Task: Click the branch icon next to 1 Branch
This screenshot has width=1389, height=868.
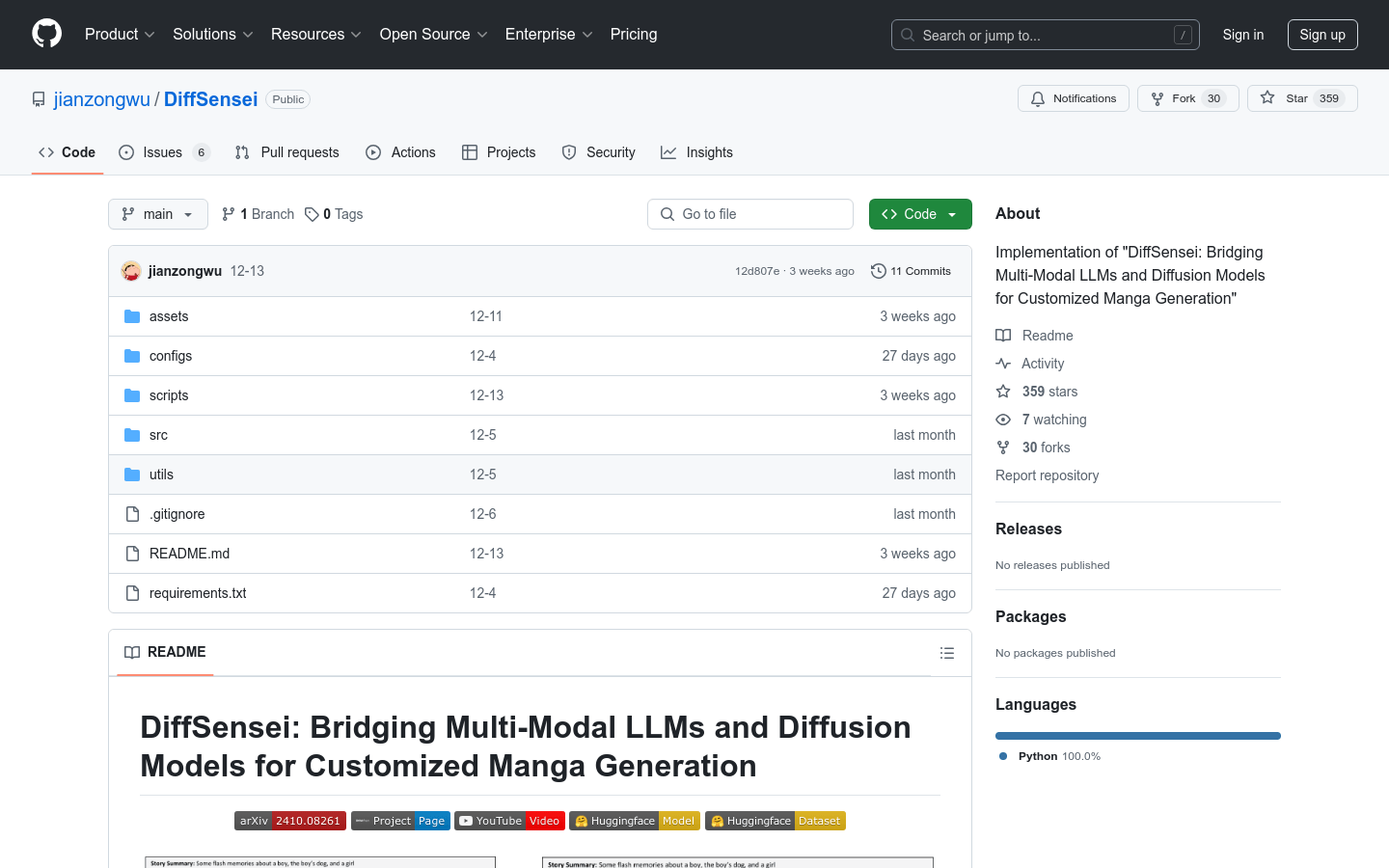Action: pos(229,214)
